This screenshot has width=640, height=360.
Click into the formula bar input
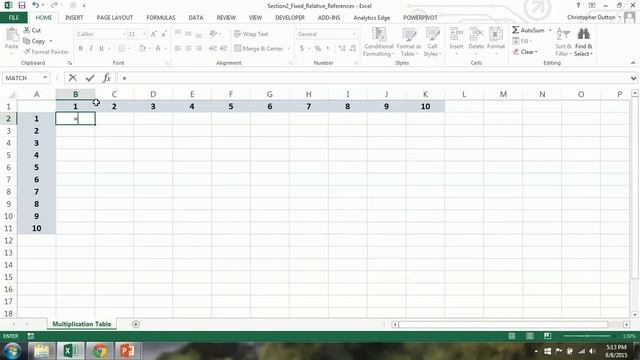(x=373, y=78)
